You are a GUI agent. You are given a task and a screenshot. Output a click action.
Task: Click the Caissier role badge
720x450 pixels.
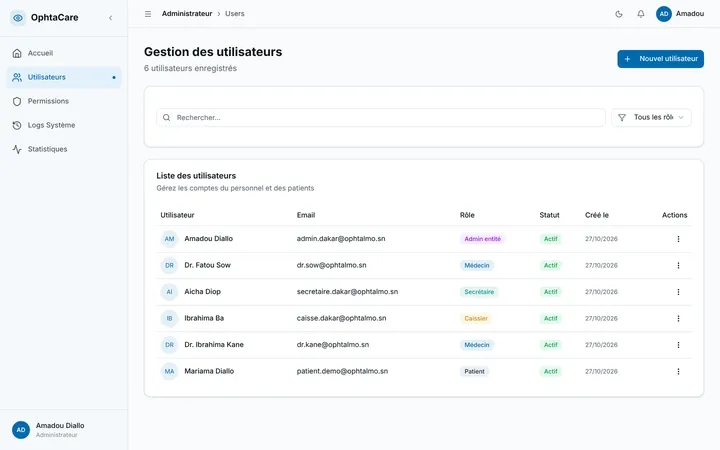pyautogui.click(x=476, y=318)
